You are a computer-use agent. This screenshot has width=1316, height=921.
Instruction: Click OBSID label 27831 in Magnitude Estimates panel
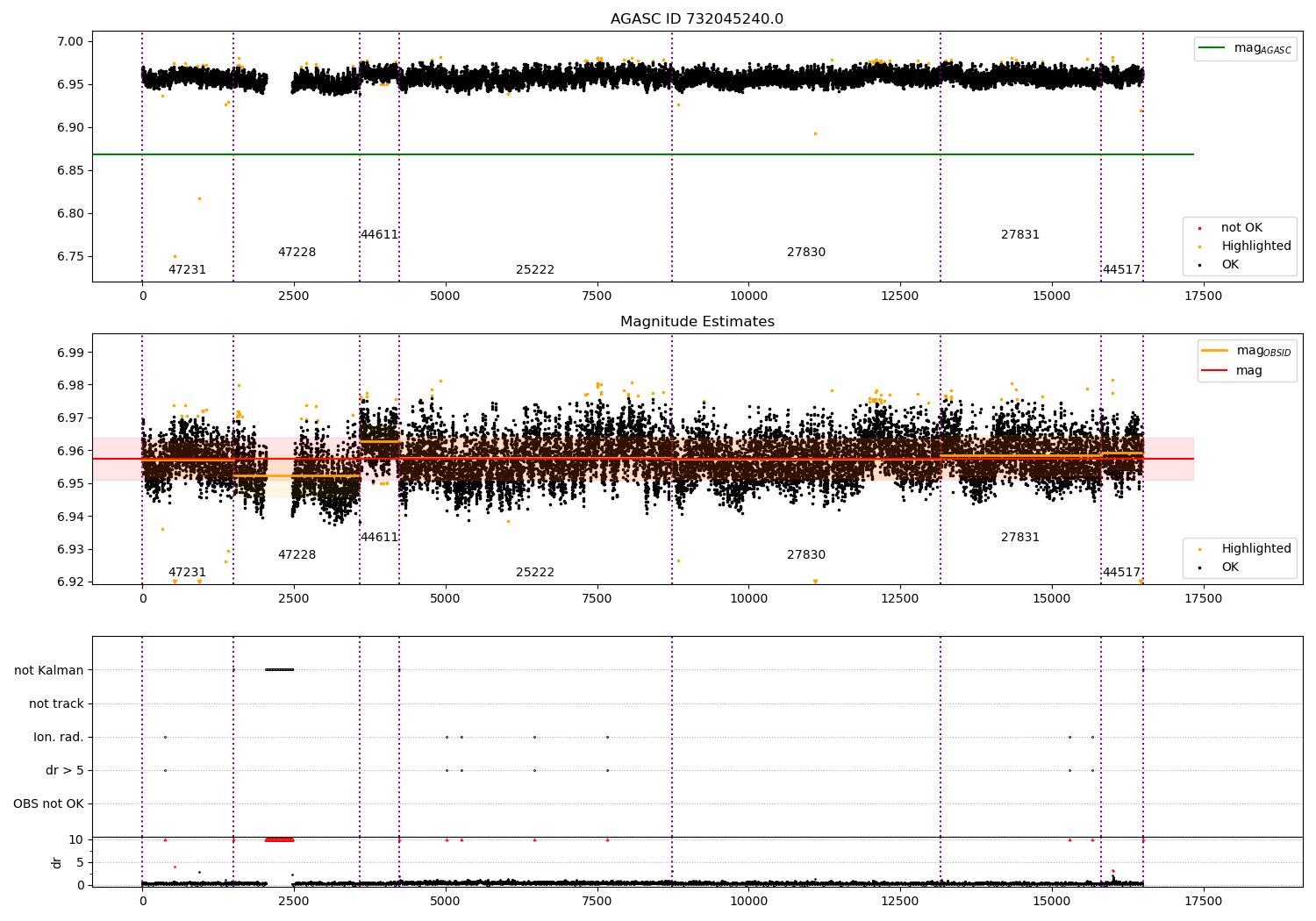[1020, 538]
